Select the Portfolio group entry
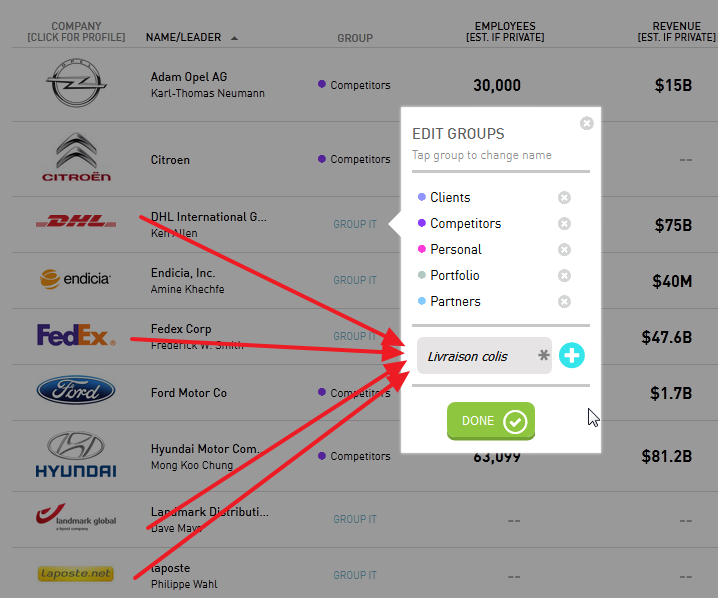The height and width of the screenshot is (598, 718). click(x=455, y=275)
